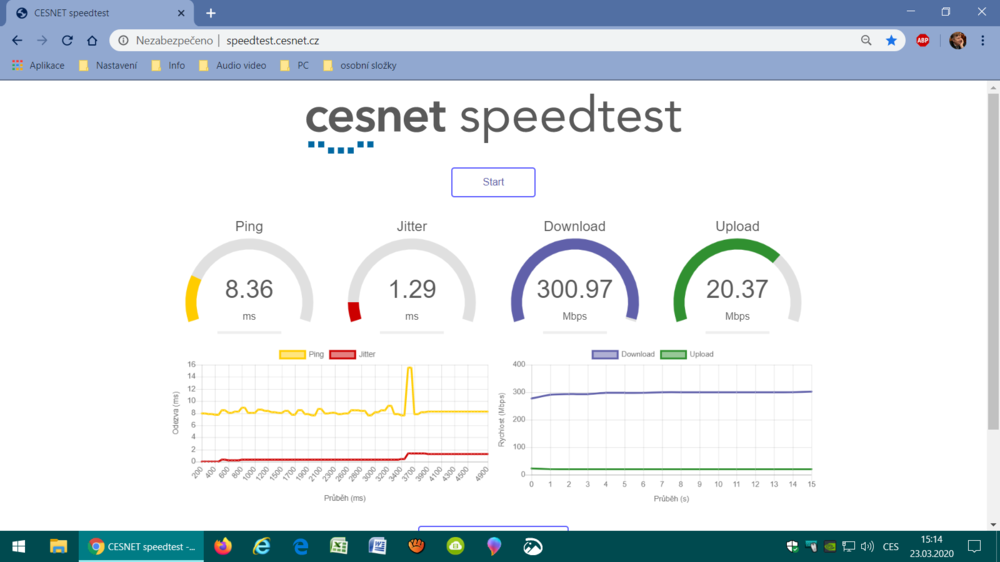Open a new browser tab

pyautogui.click(x=211, y=13)
